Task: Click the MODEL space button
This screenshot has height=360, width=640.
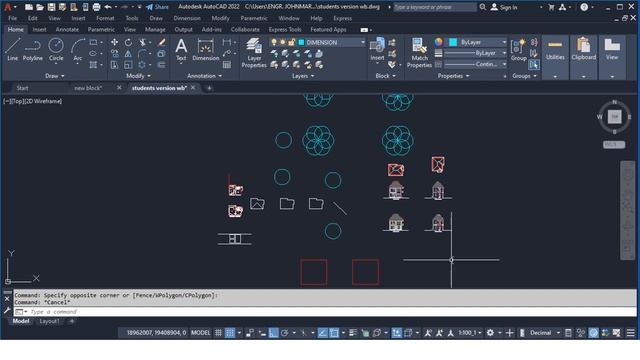Action: pyautogui.click(x=200, y=333)
